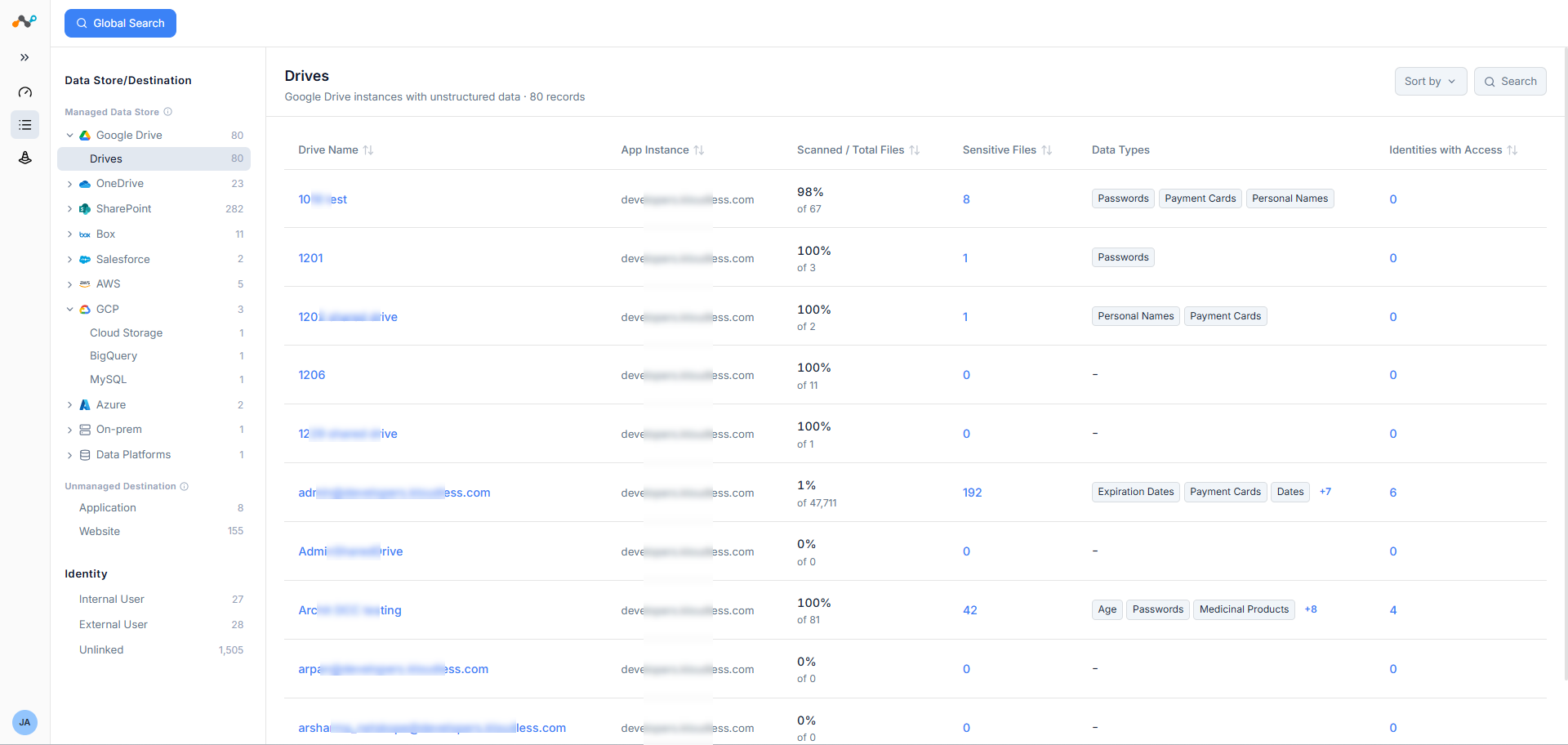Image resolution: width=1568 pixels, height=745 pixels.
Task: Click the Search button above the table
Action: (1510, 81)
